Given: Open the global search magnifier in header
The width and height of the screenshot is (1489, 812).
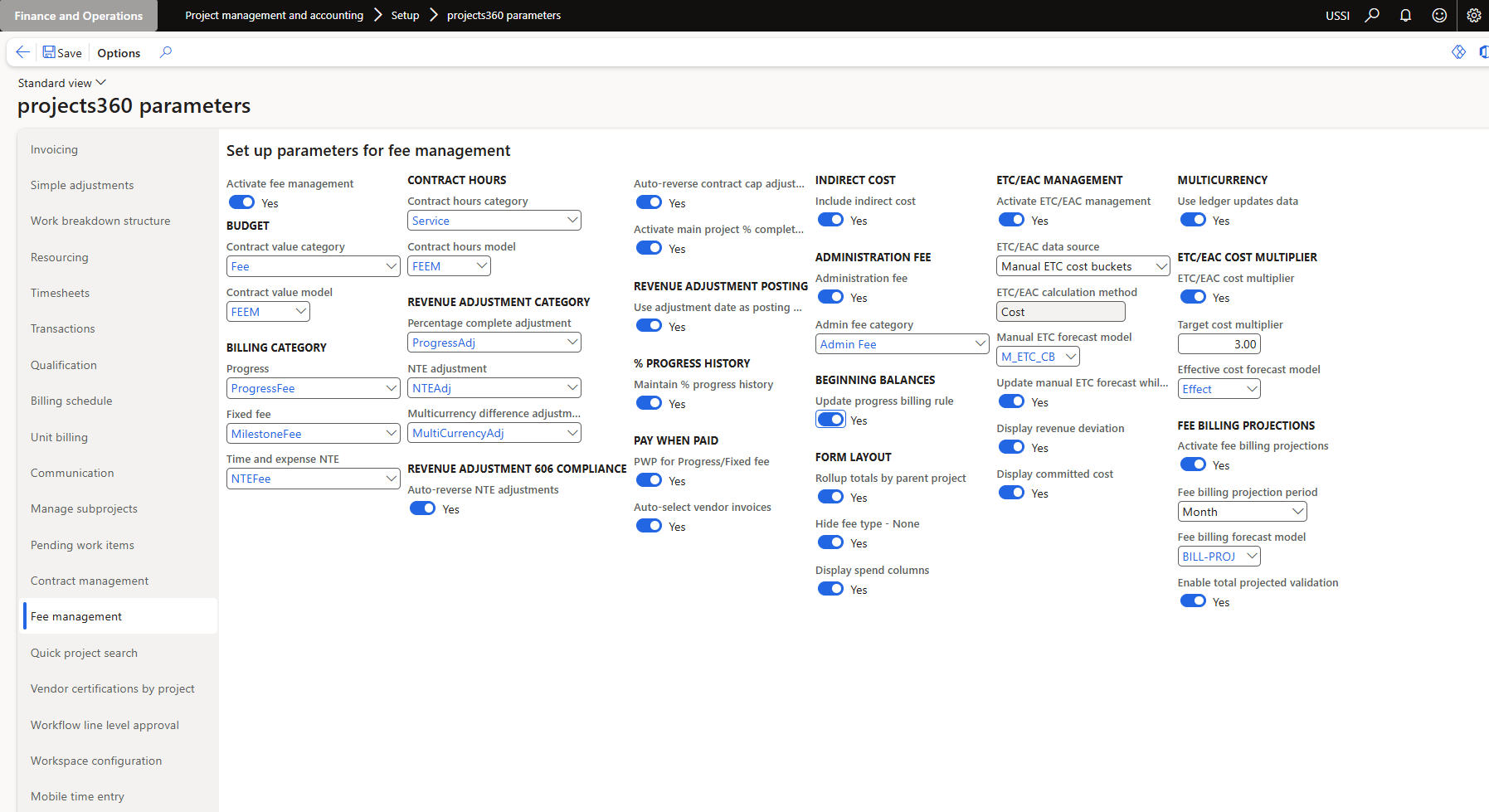Looking at the screenshot, I should [1372, 15].
